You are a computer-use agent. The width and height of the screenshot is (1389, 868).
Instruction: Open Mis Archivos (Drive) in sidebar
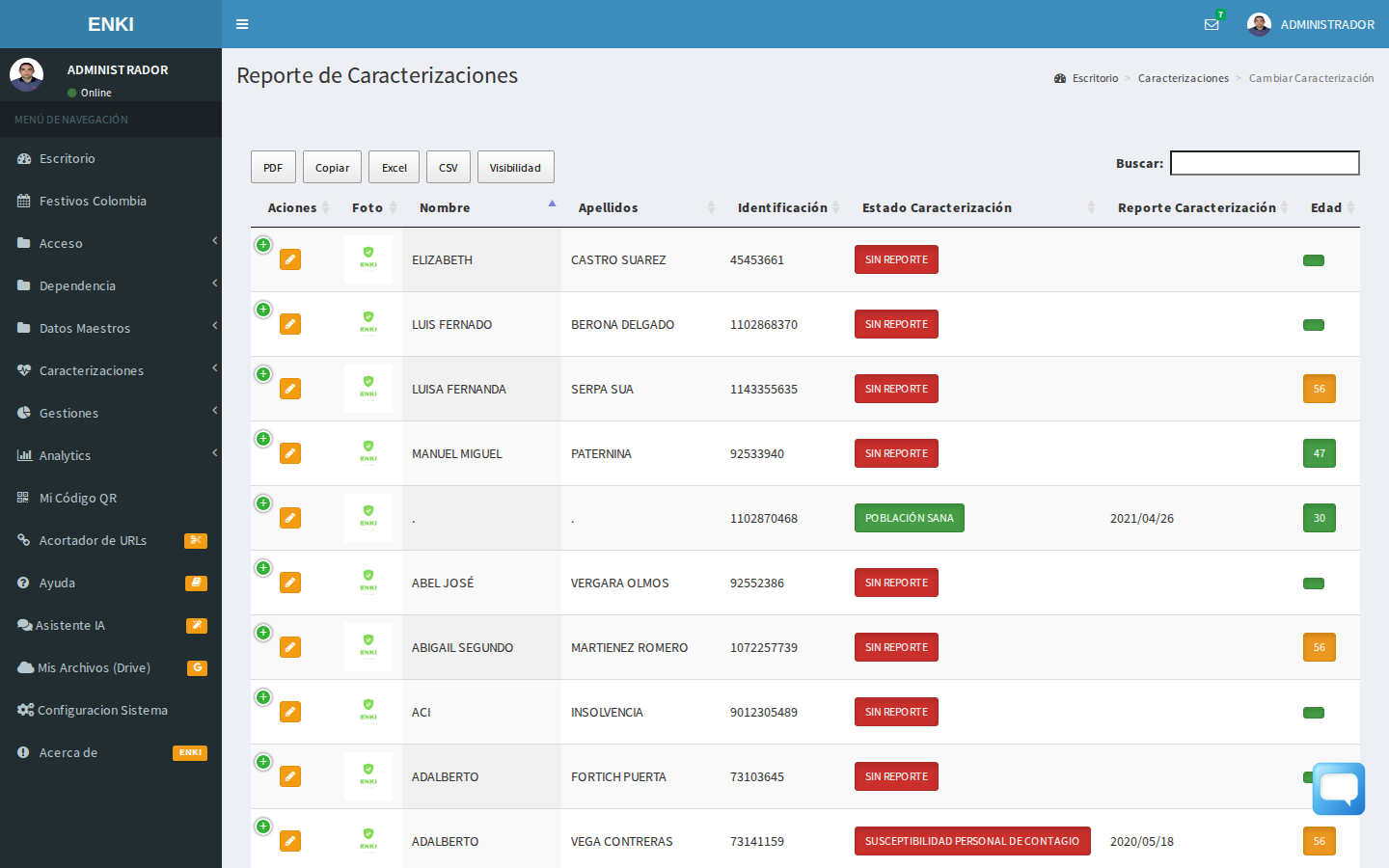tap(111, 667)
